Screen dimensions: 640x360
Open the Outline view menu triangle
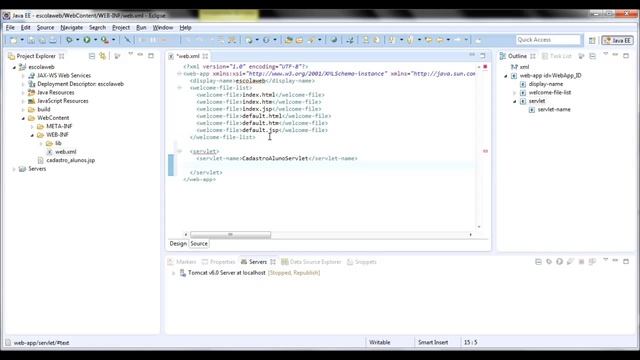(606, 54)
